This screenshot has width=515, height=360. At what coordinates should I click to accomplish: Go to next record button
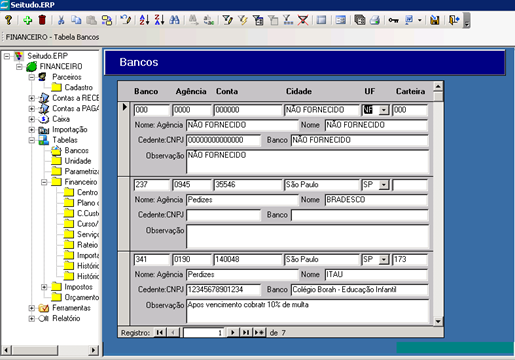point(233,332)
